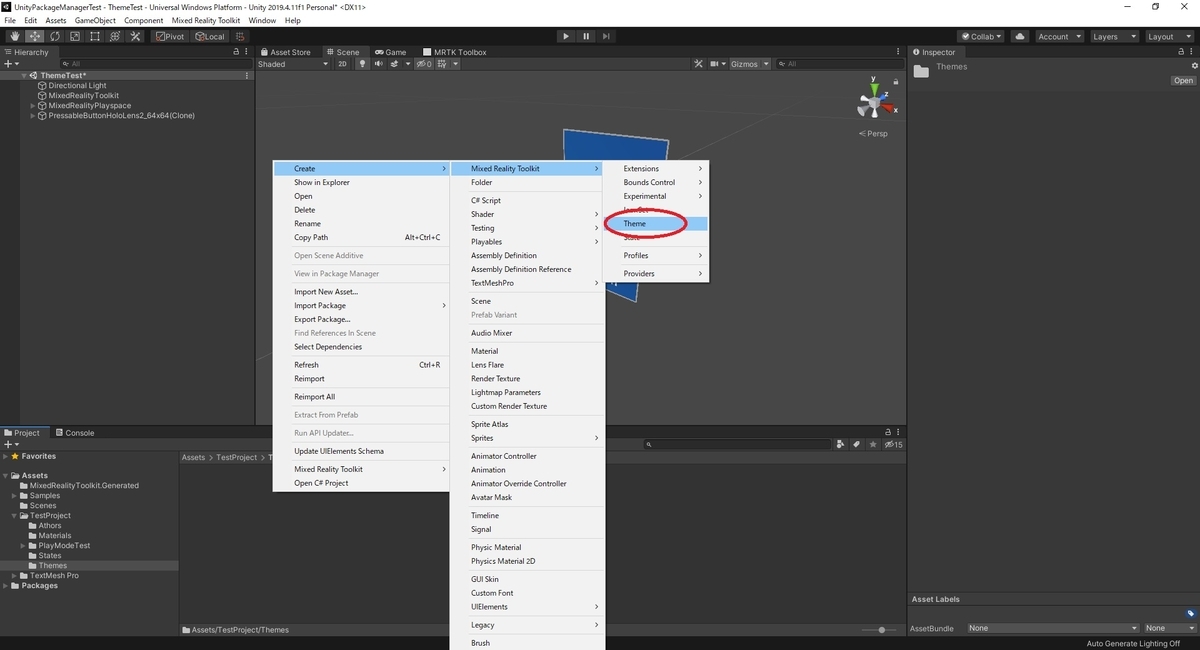Click the Play button
This screenshot has width=1200, height=650.
point(566,36)
